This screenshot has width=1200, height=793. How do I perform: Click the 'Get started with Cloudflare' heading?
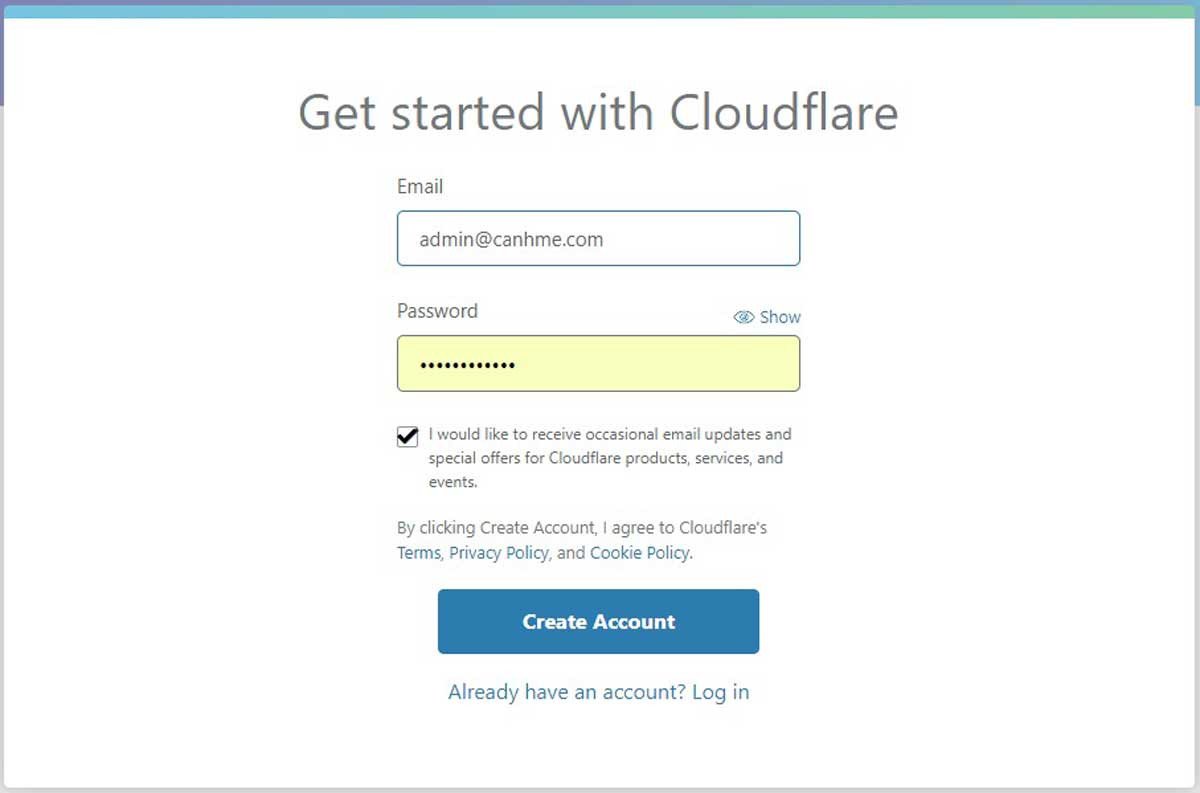click(598, 112)
